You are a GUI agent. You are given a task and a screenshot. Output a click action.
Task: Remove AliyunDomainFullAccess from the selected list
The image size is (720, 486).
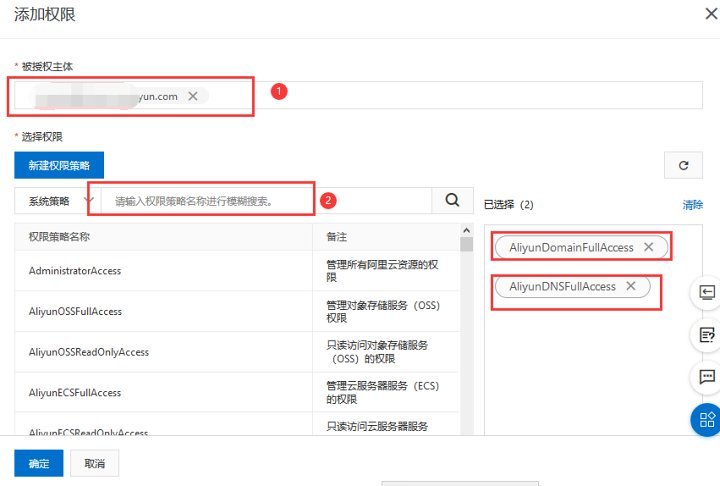pyautogui.click(x=648, y=247)
